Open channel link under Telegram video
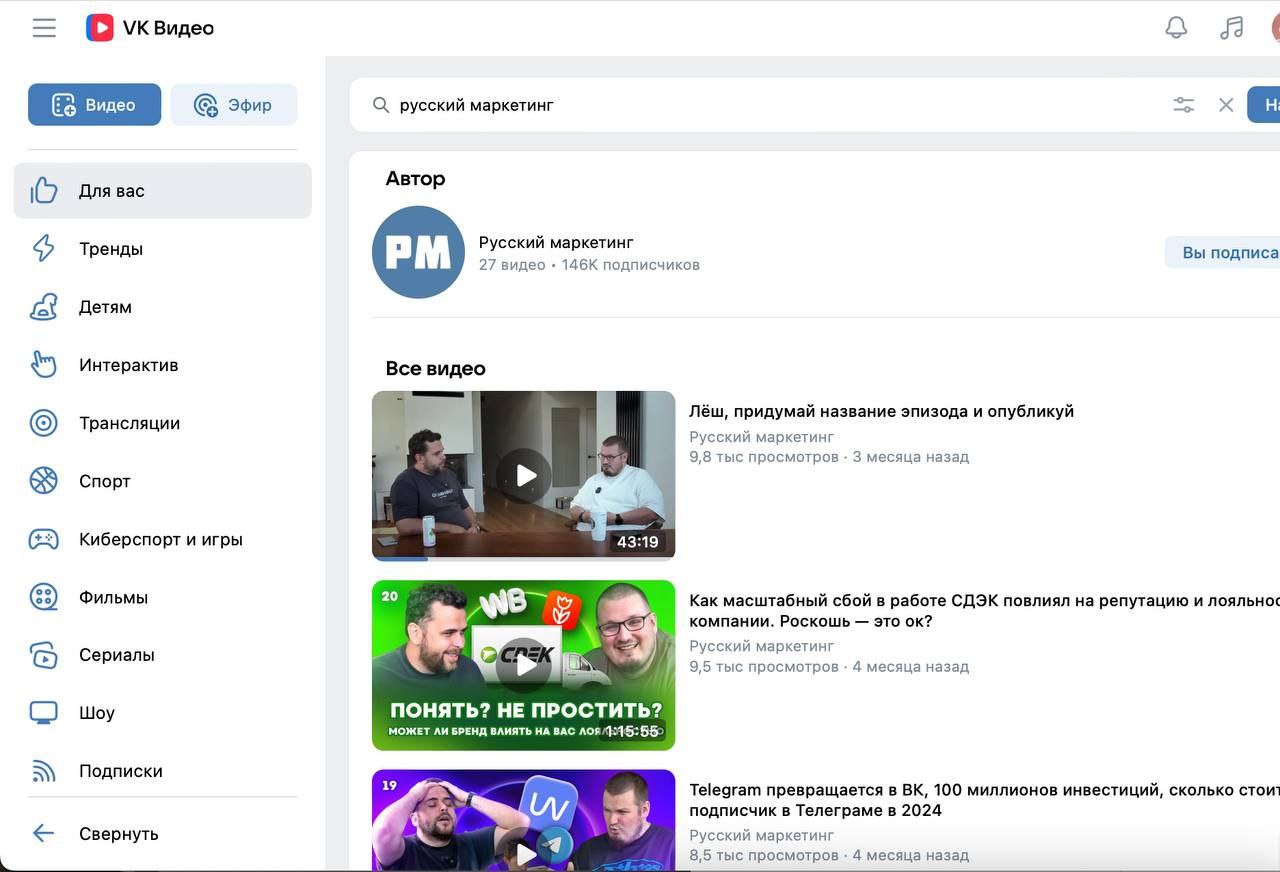The image size is (1280, 872). [761, 835]
